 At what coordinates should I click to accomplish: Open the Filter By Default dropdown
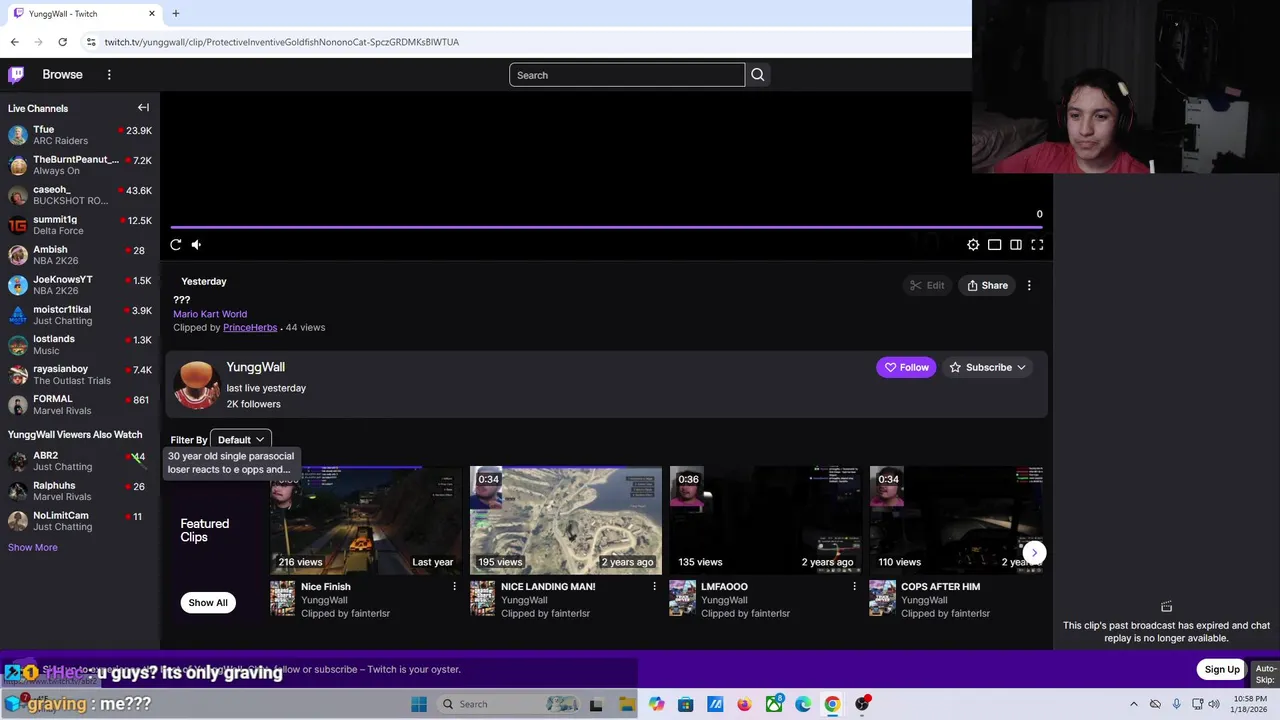pos(240,440)
